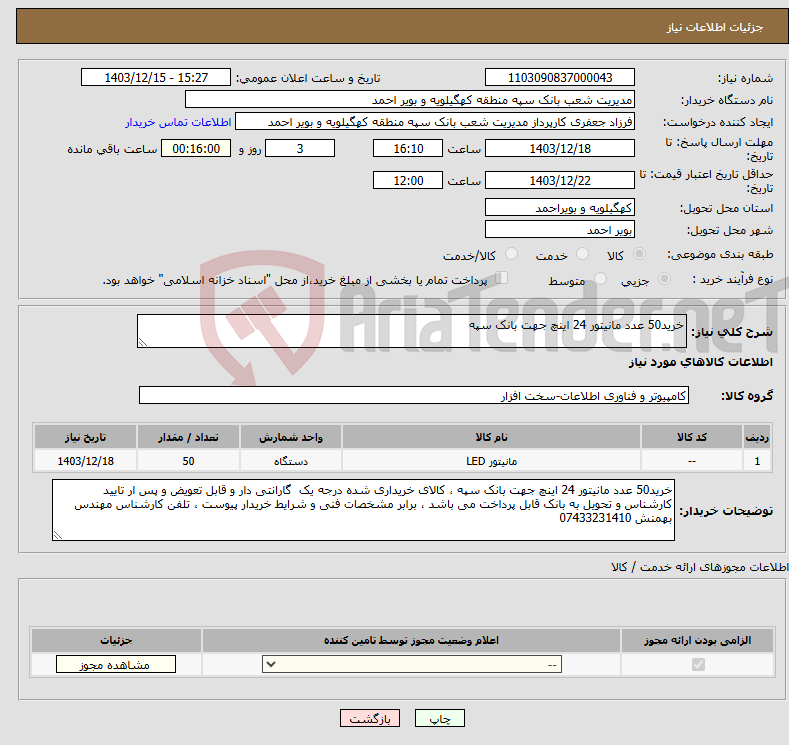Click the شرح کلی نیاز text area
Viewport: 789px width, 745px height.
412,331
